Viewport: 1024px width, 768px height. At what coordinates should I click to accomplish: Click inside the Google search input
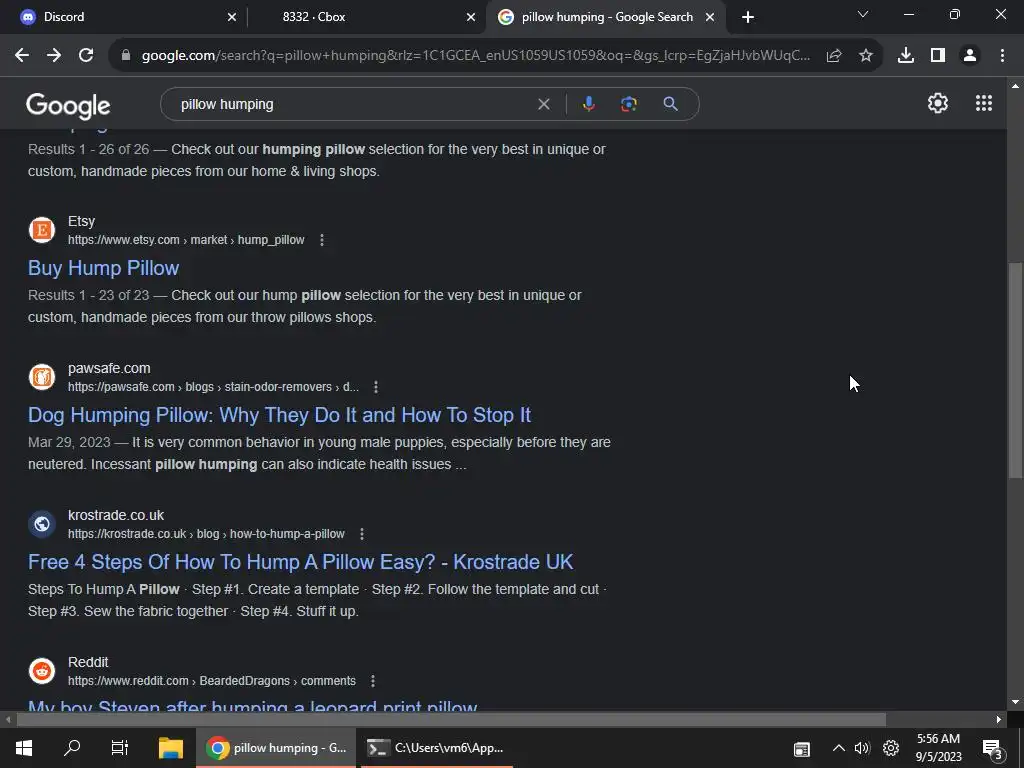pos(353,104)
